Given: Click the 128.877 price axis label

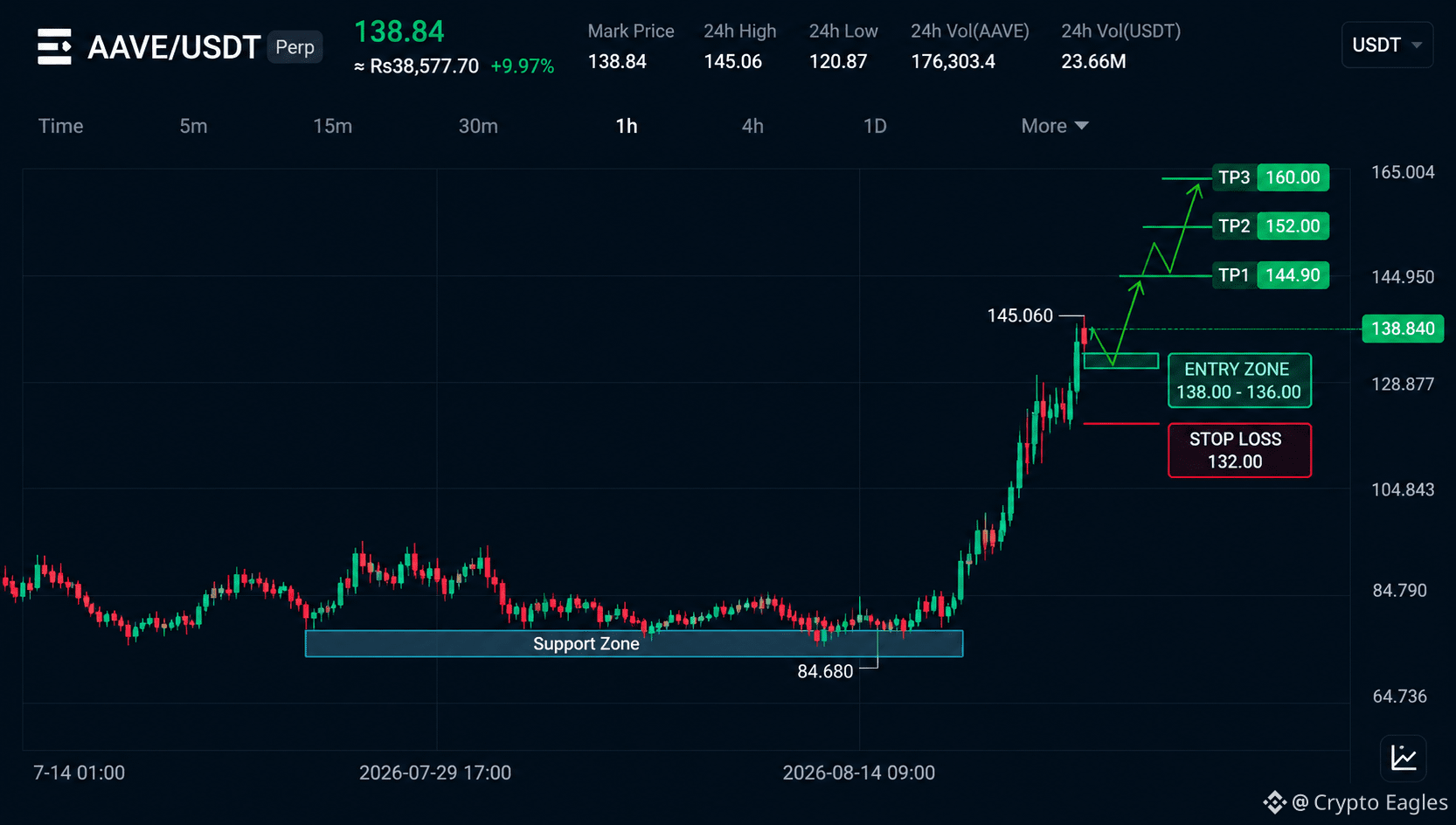Looking at the screenshot, I should pyautogui.click(x=1403, y=384).
